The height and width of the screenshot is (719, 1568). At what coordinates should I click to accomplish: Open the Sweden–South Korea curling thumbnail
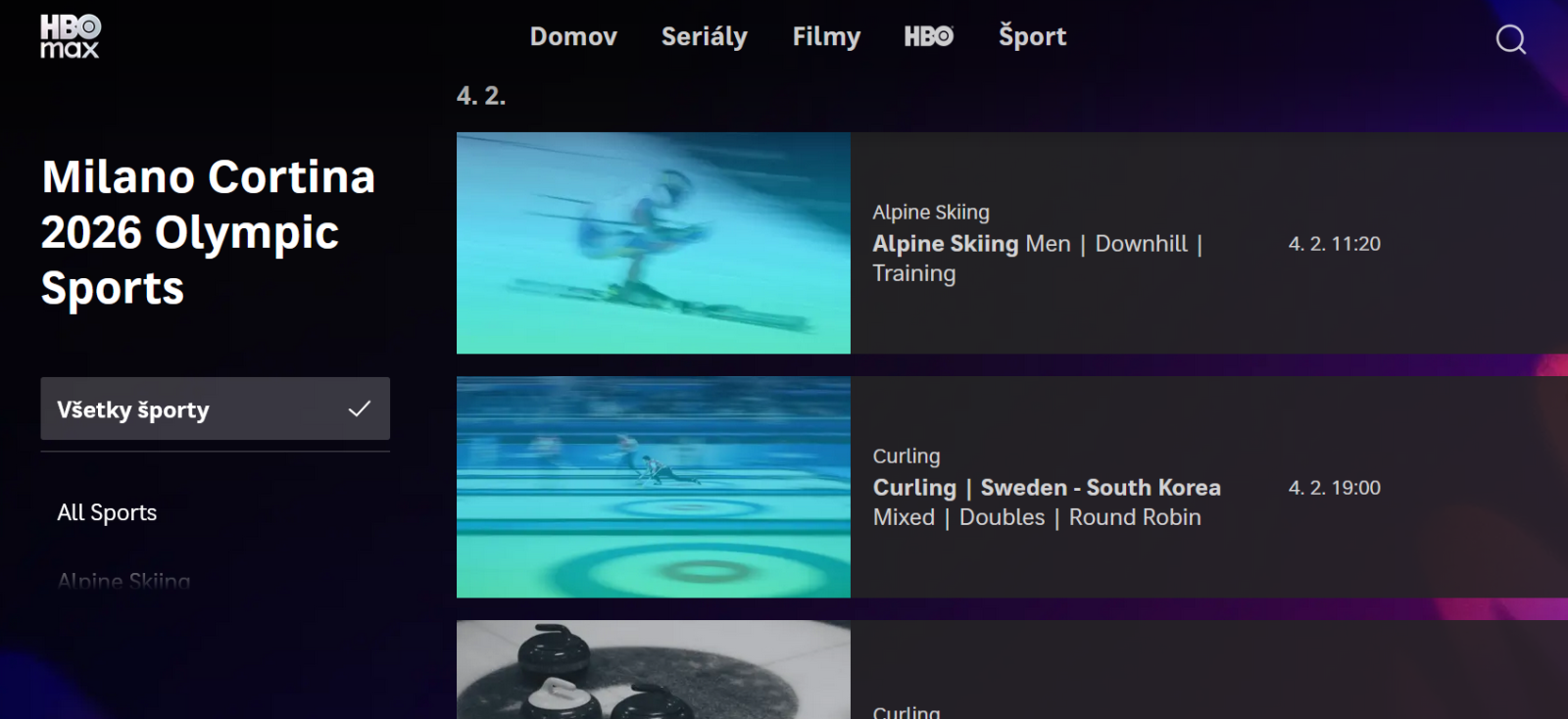(653, 487)
